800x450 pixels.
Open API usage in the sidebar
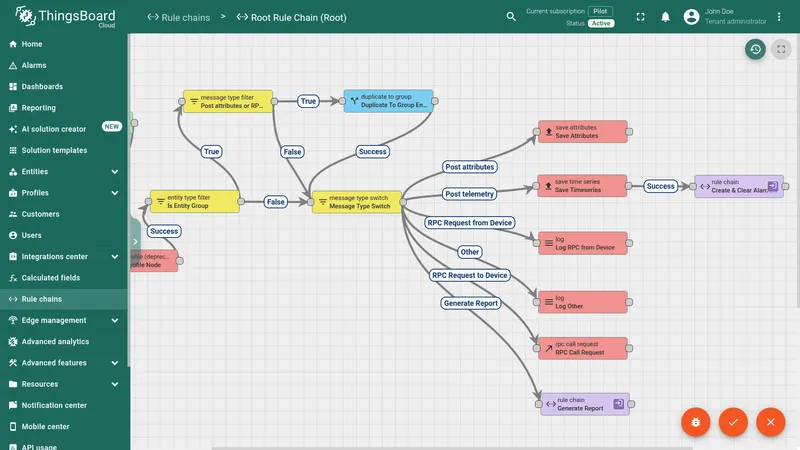tap(64, 445)
